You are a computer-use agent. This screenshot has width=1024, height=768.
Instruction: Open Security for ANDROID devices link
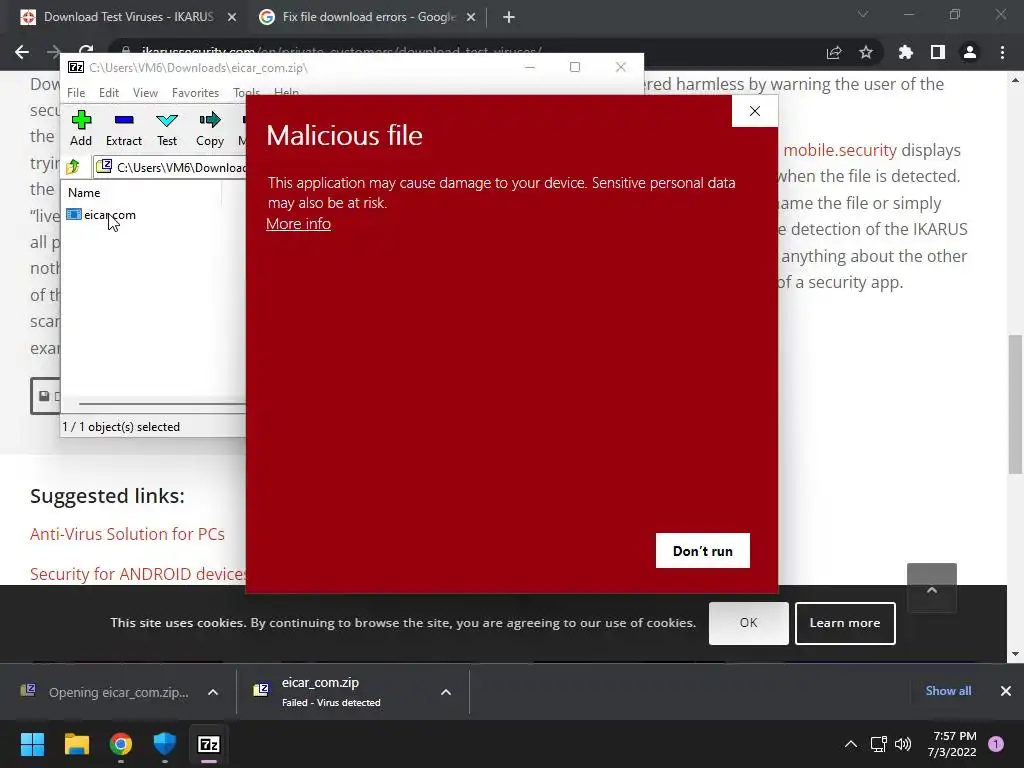coord(138,574)
